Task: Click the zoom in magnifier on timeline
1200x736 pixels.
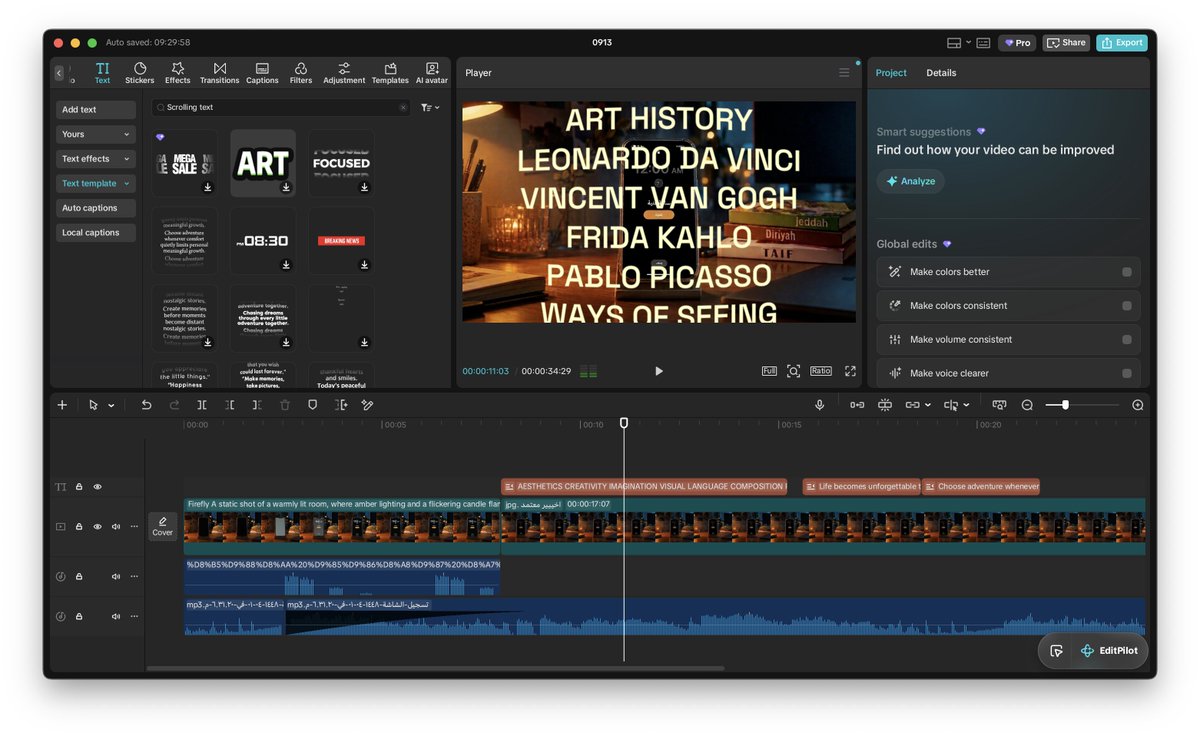Action: coord(1138,405)
